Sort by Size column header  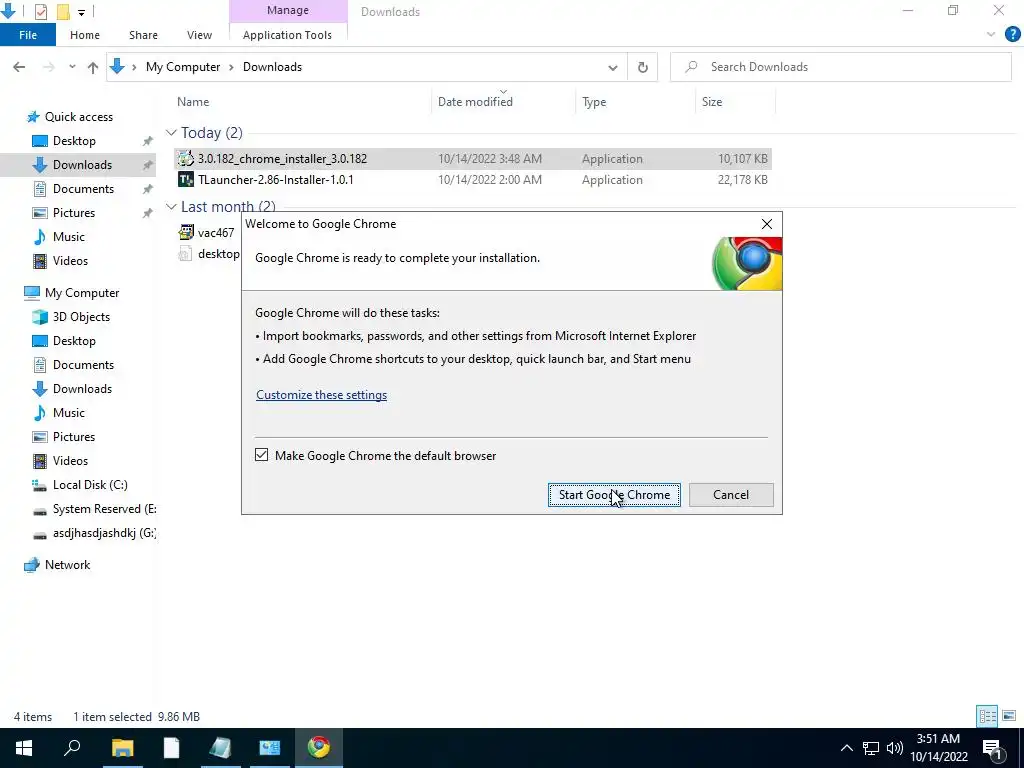(712, 101)
